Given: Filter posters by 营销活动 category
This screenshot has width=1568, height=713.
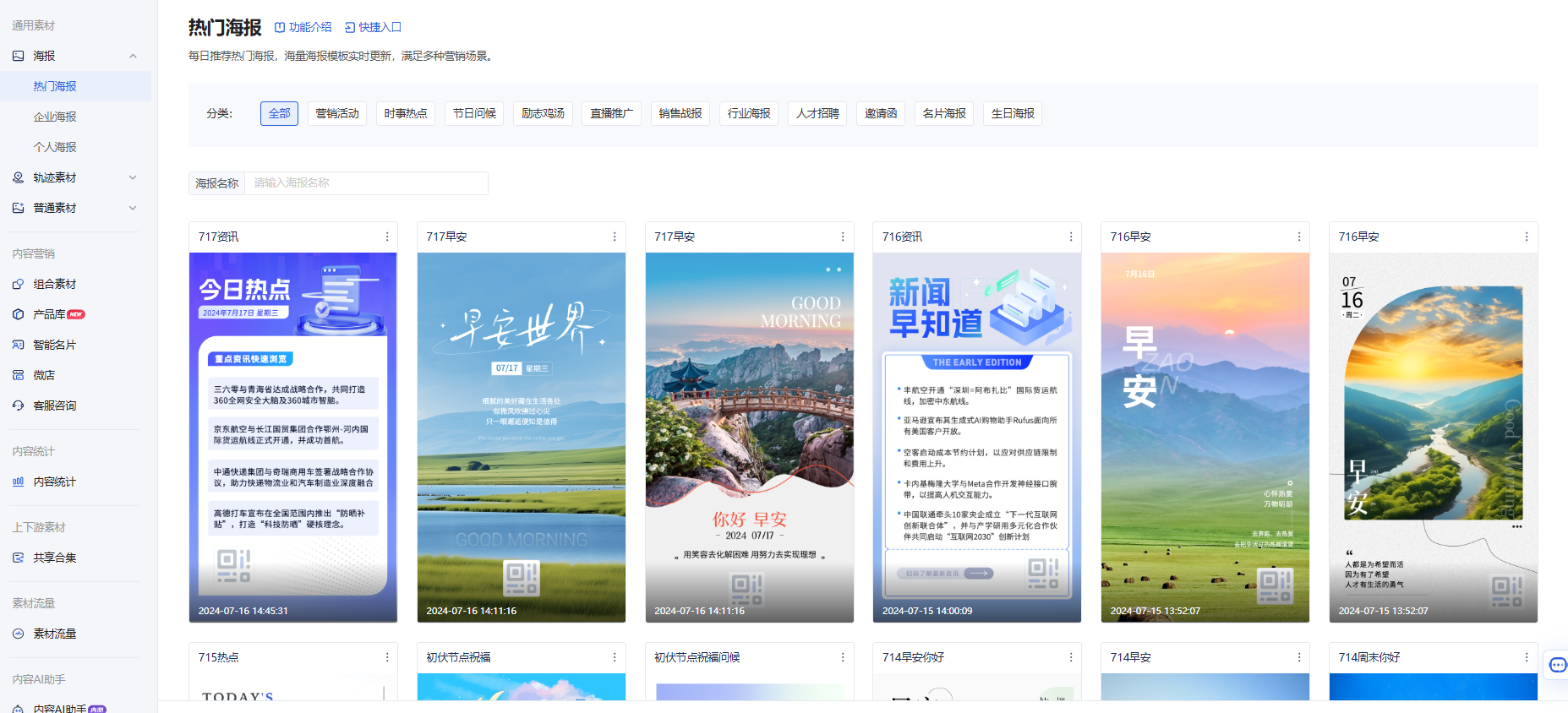Looking at the screenshot, I should point(337,113).
